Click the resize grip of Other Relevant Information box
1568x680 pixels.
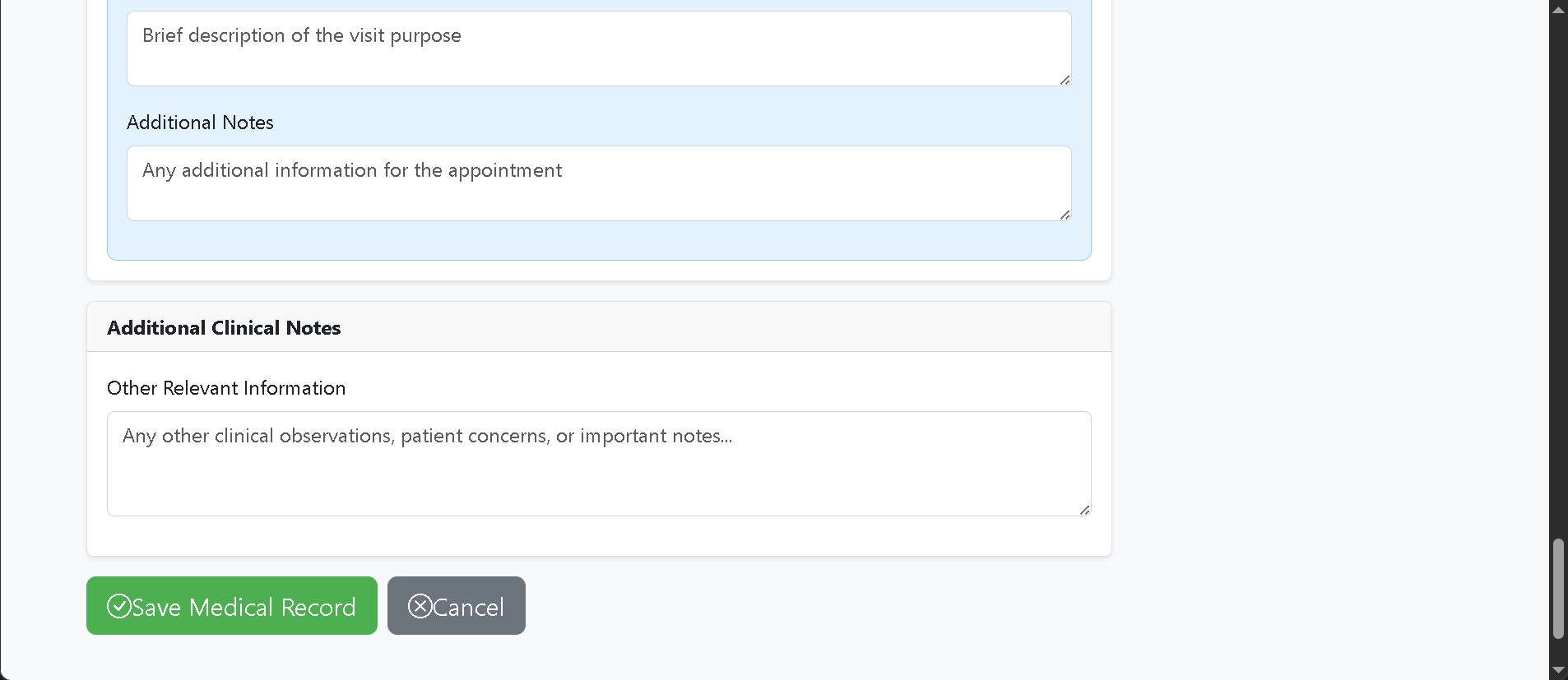pos(1083,509)
